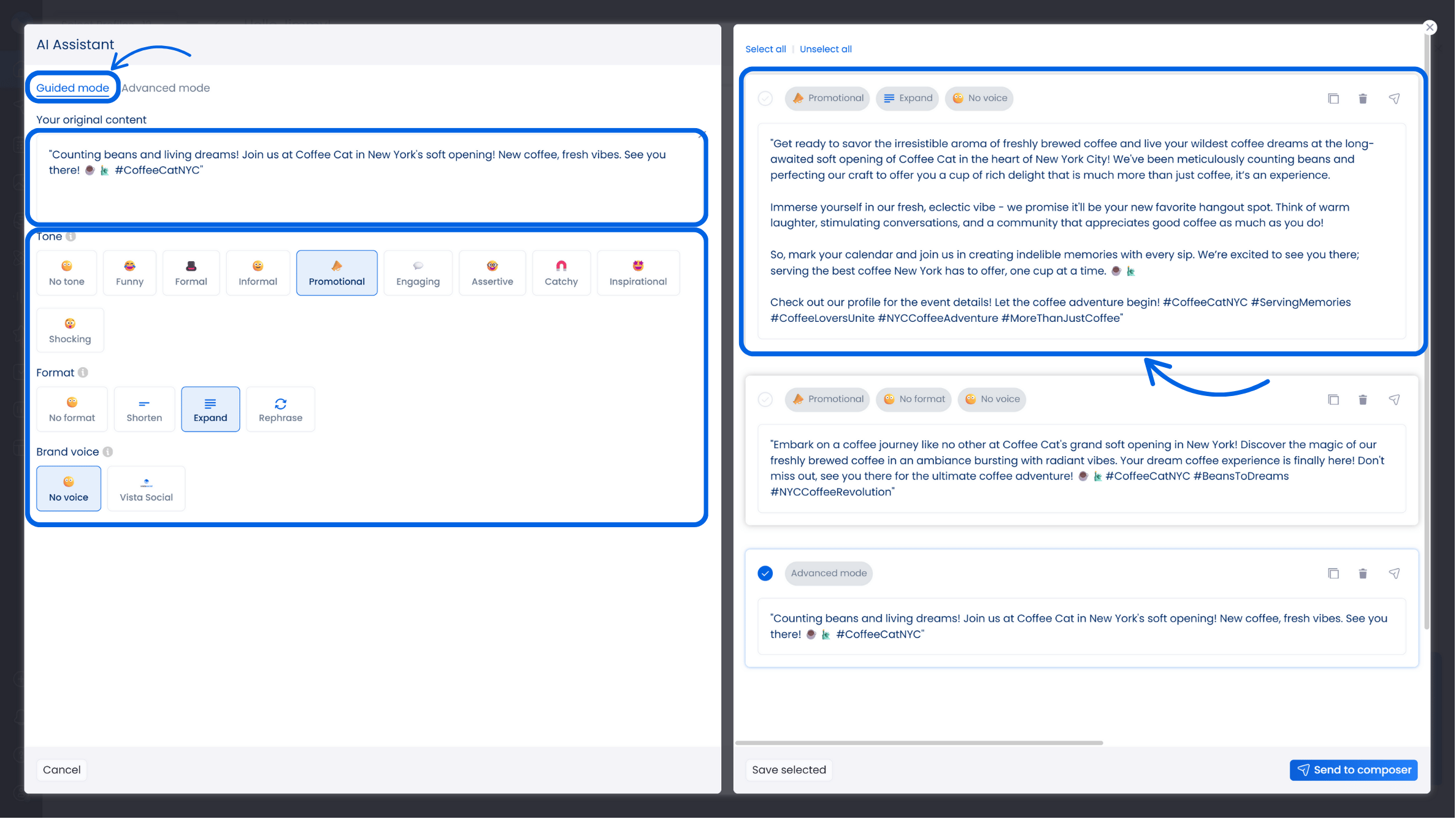Select the Promotional No format result checkbox

point(765,400)
